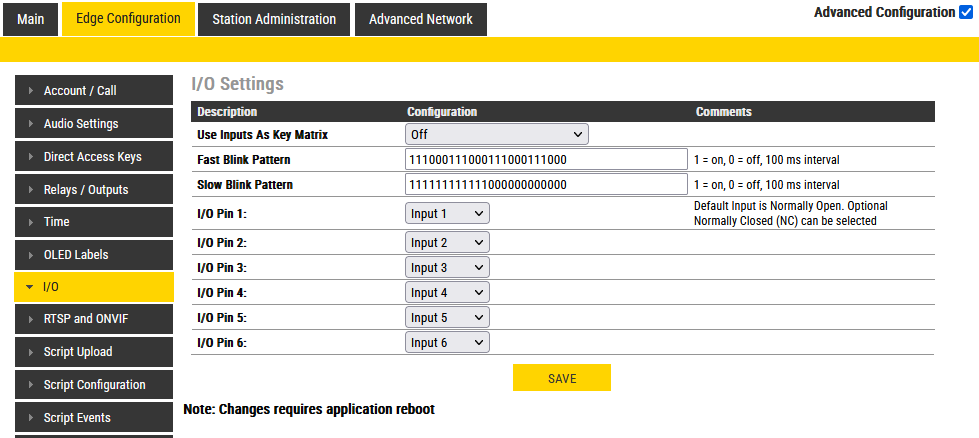Click the Fast Blink Pattern interval comment
This screenshot has width=979, height=438.
pyautogui.click(x=767, y=160)
